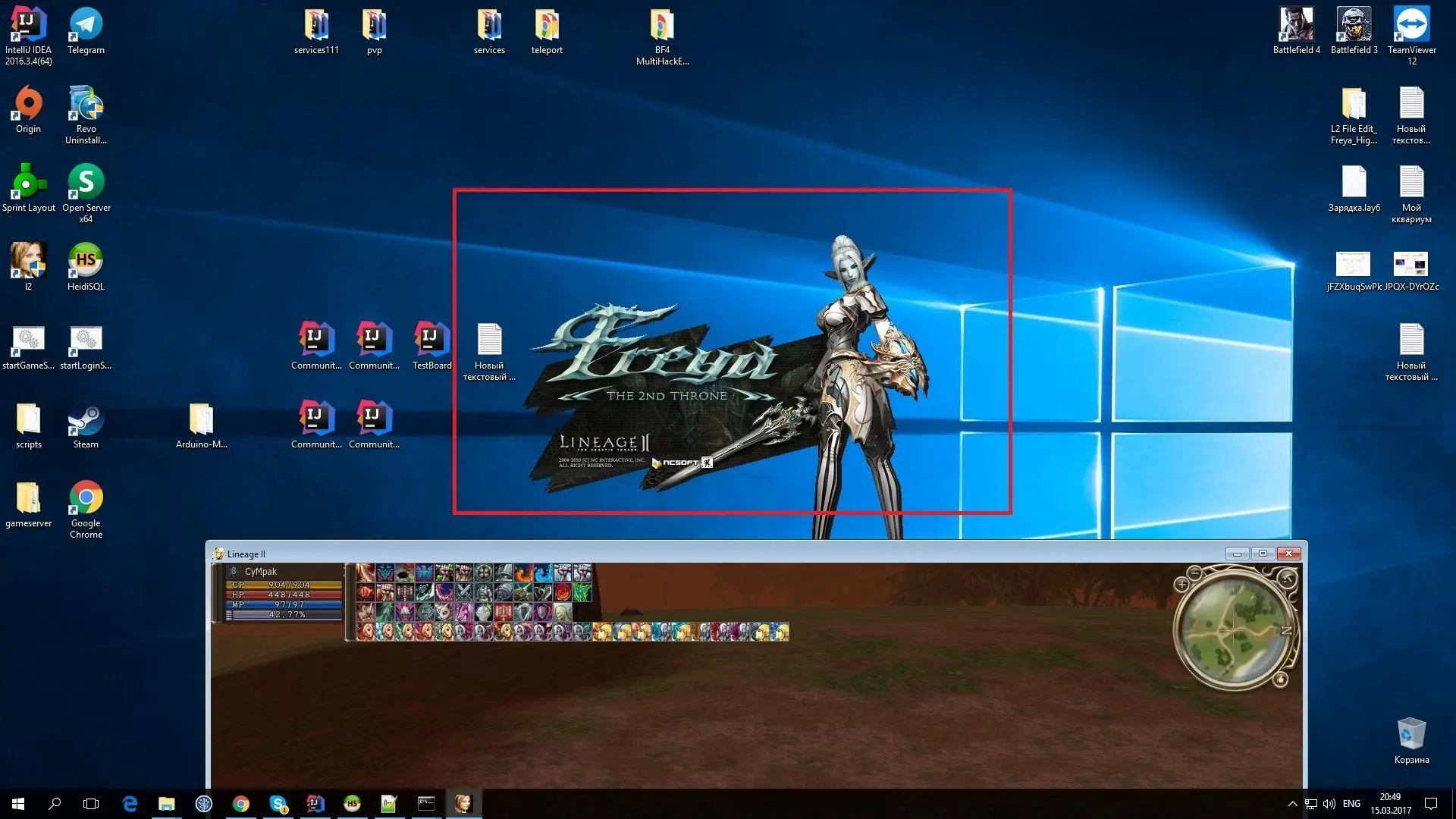
Task: Select the BF4 MultiHack file
Action: (662, 36)
